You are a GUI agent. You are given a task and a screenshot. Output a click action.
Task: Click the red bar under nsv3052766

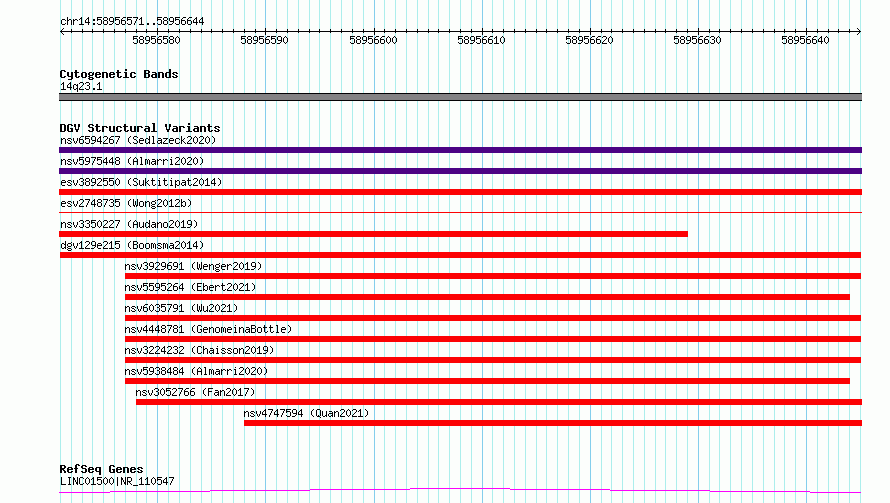coord(499,403)
